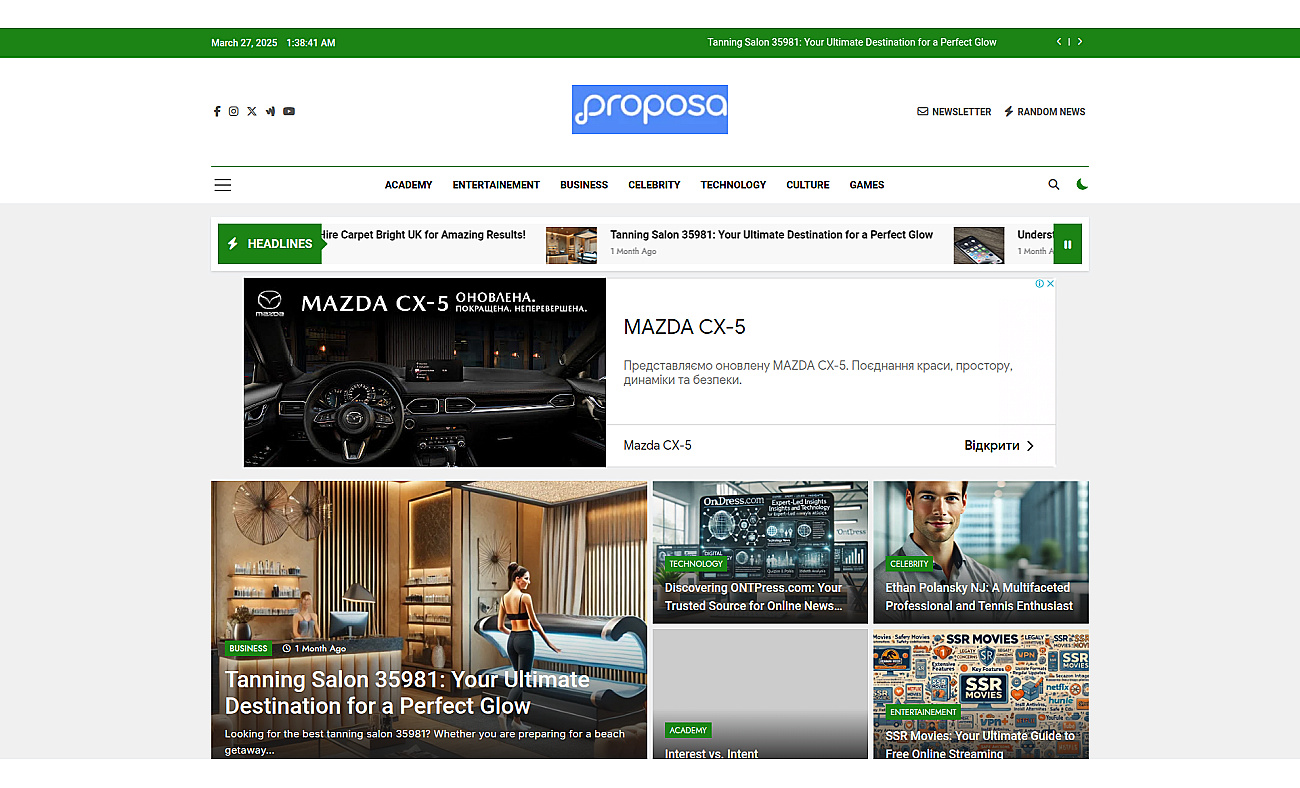Click the March 27, 2025 date in top bar
Screen dimensions: 1300x788
point(244,43)
